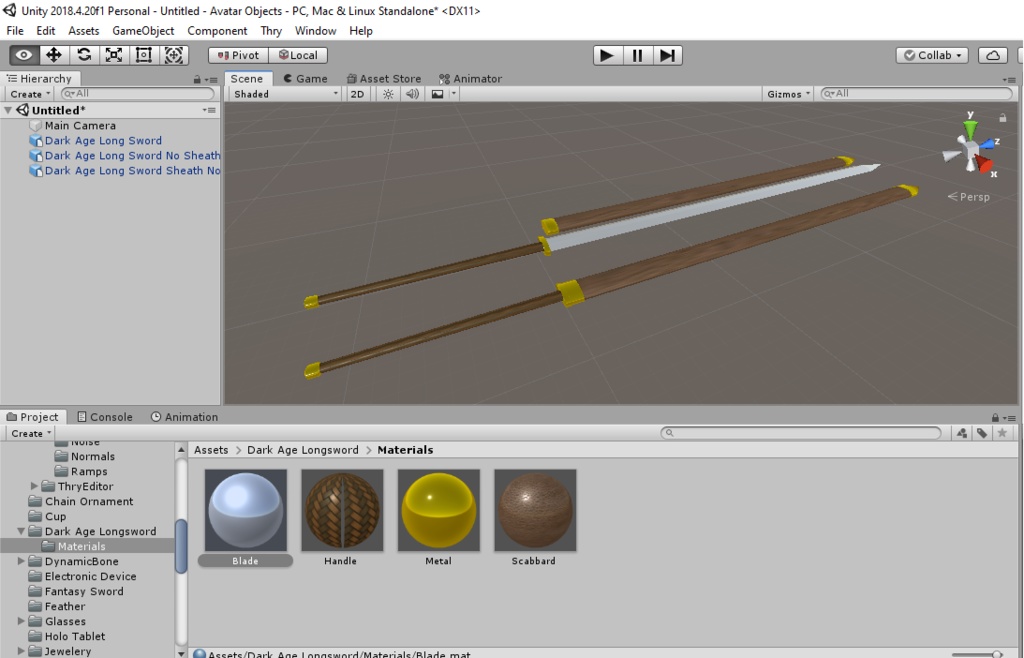The image size is (1024, 658).
Task: Select the Rotate tool
Action: click(x=84, y=55)
